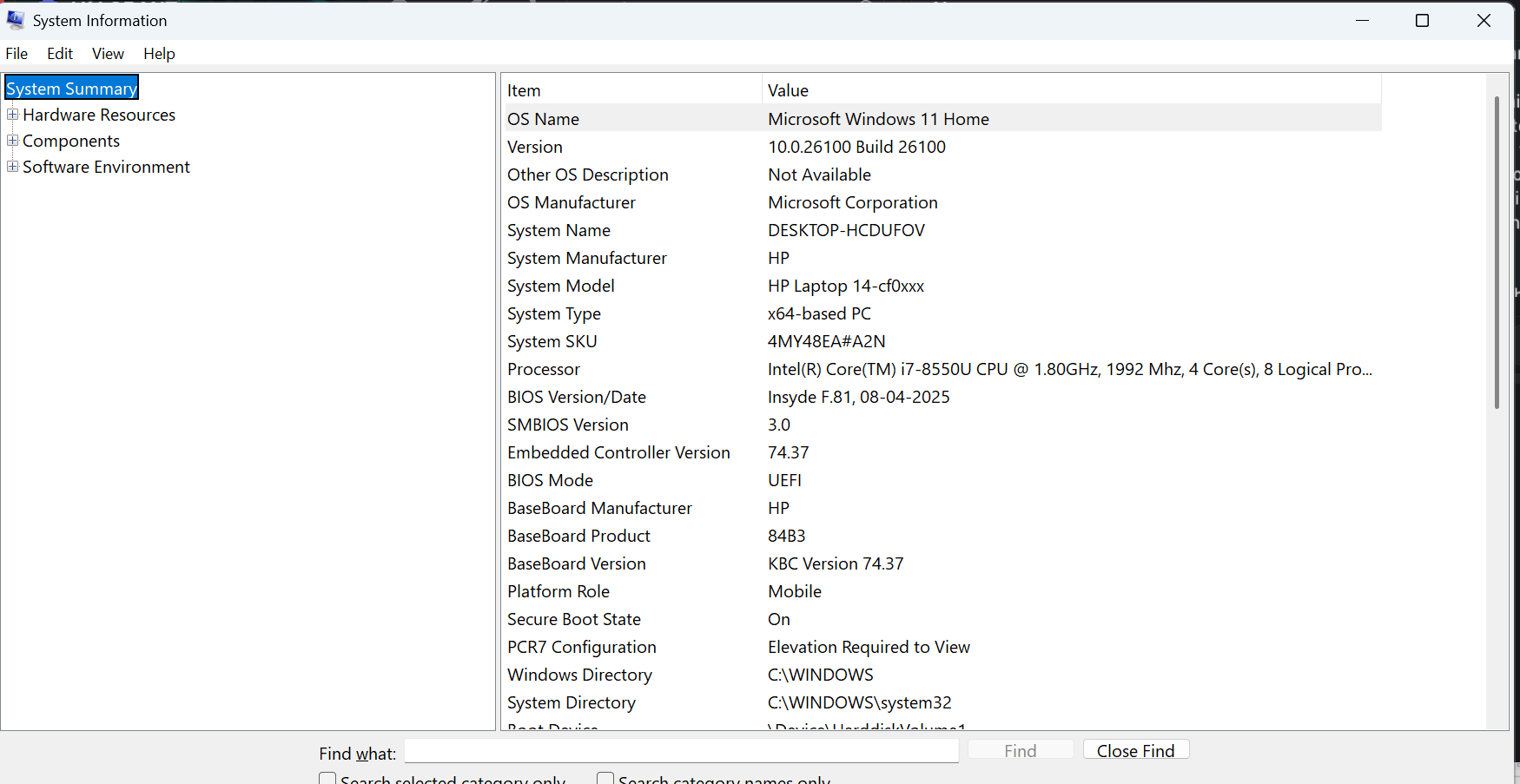Click the Find button

1021,751
